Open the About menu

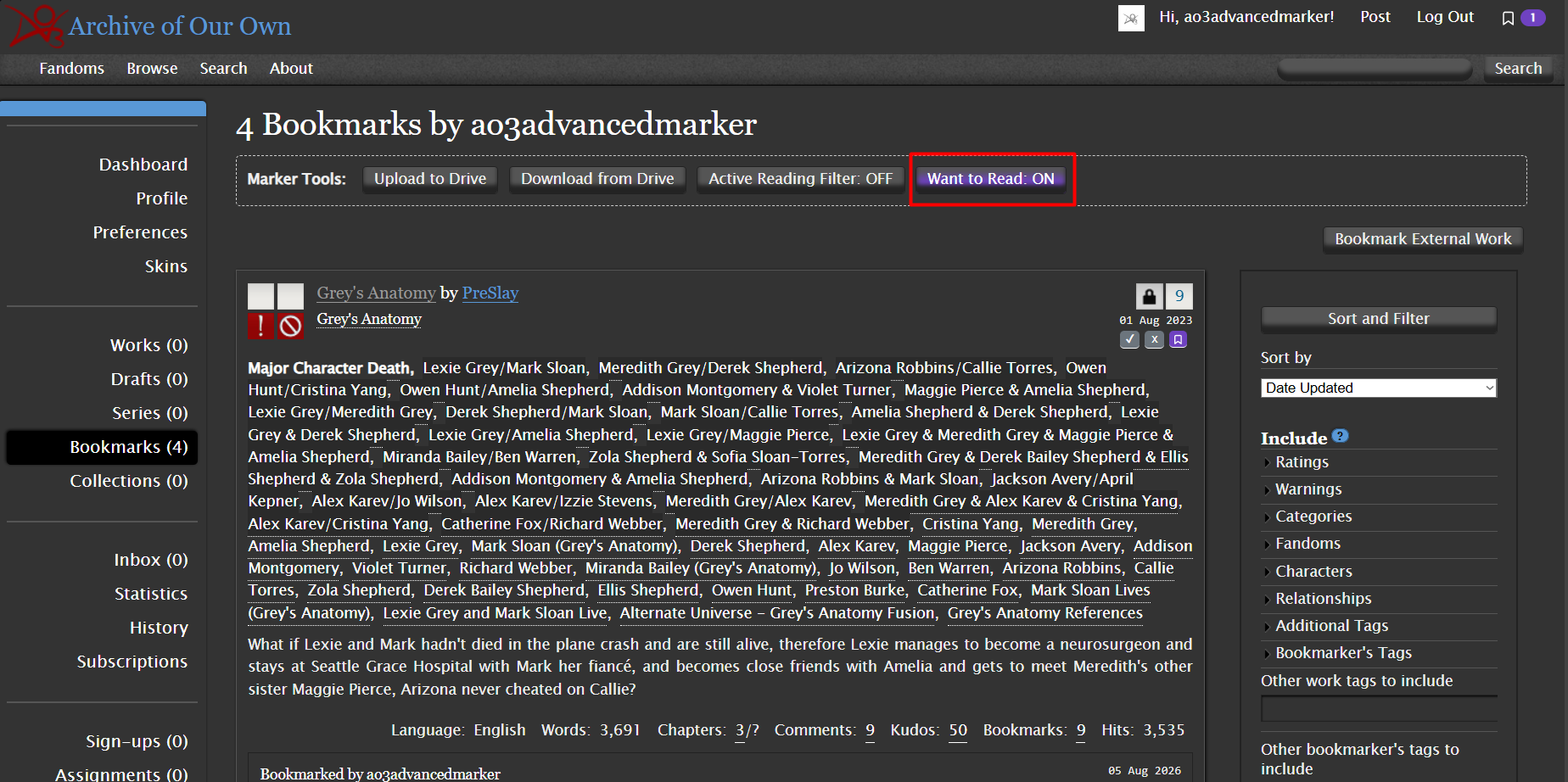pos(291,69)
